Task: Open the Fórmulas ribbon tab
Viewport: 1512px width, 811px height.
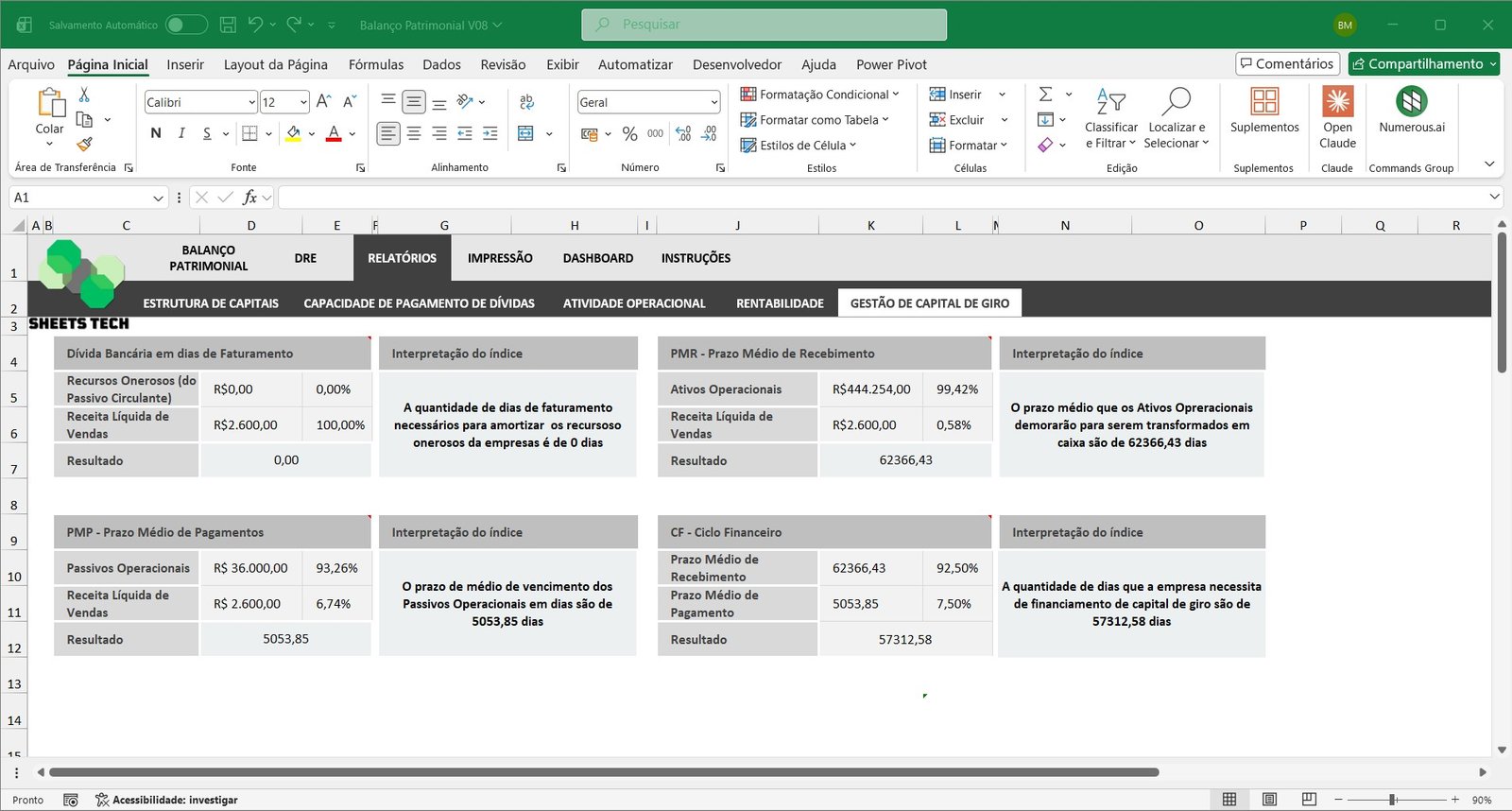Action: tap(375, 64)
